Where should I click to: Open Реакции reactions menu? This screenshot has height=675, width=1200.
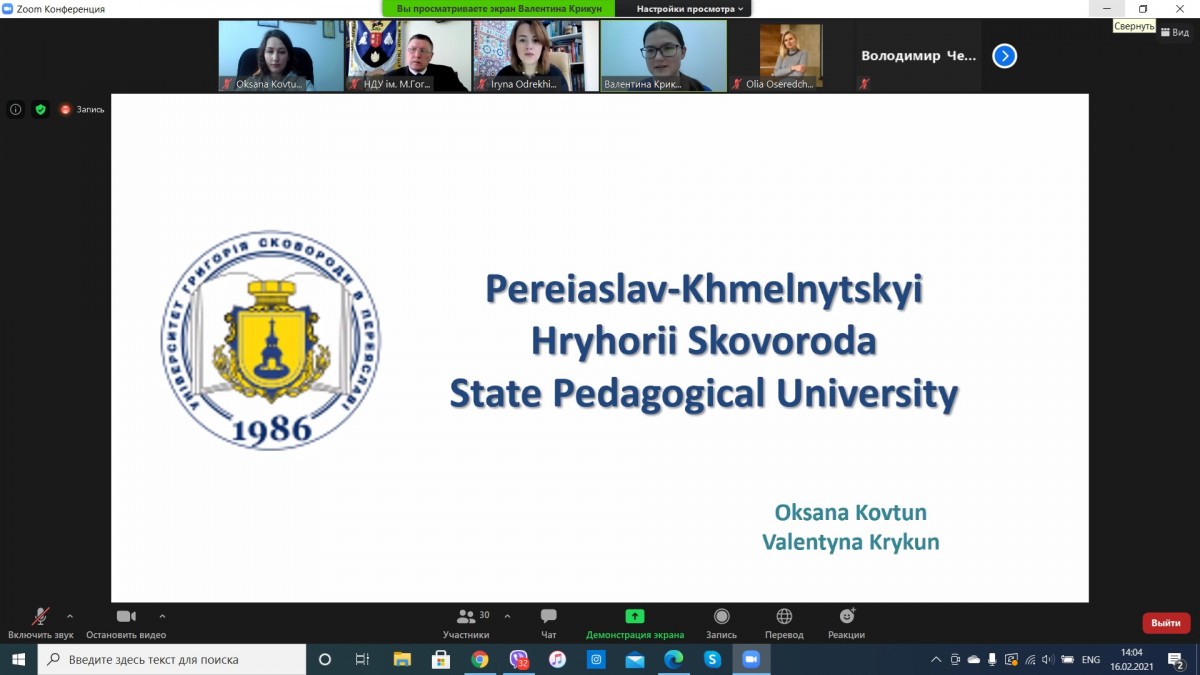846,623
